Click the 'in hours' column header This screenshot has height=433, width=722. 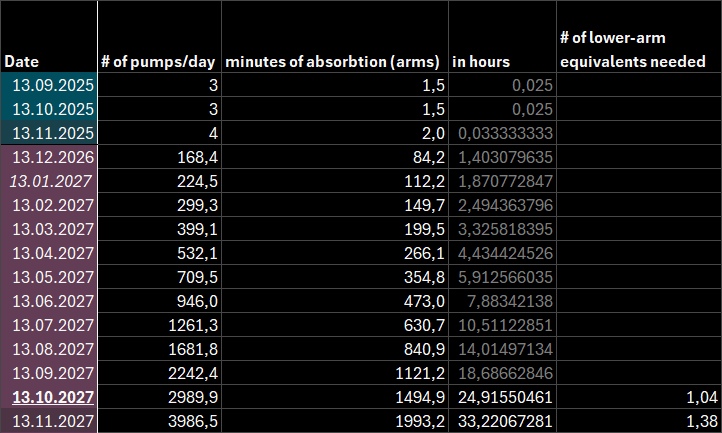pyautogui.click(x=476, y=62)
